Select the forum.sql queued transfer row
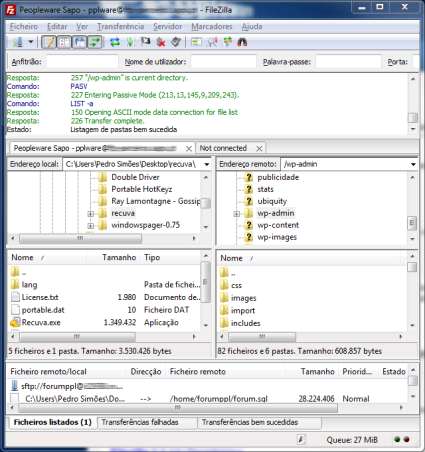 [x=208, y=399]
